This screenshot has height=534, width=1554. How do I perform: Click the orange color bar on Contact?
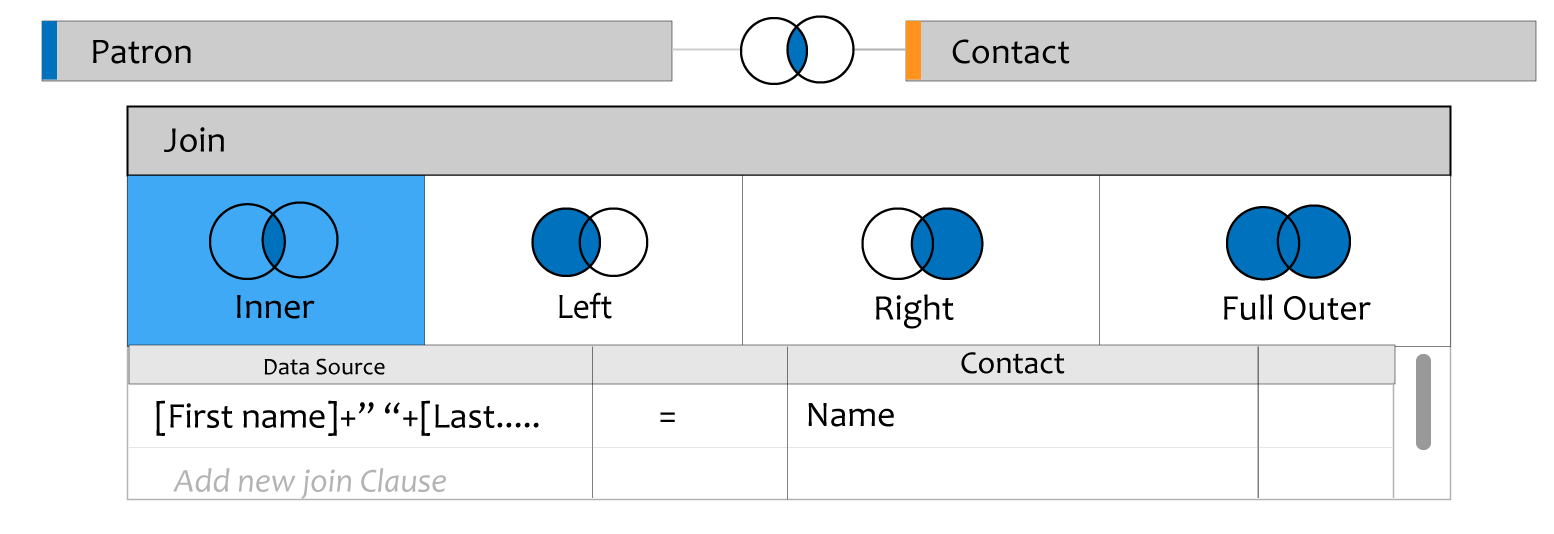click(x=913, y=50)
